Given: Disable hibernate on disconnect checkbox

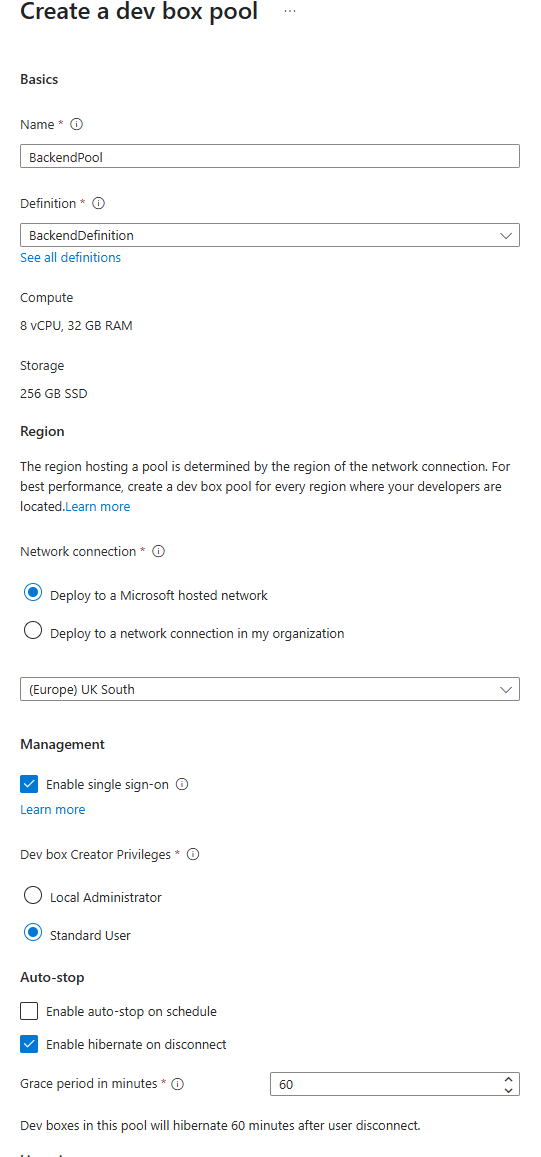Looking at the screenshot, I should point(29,1044).
